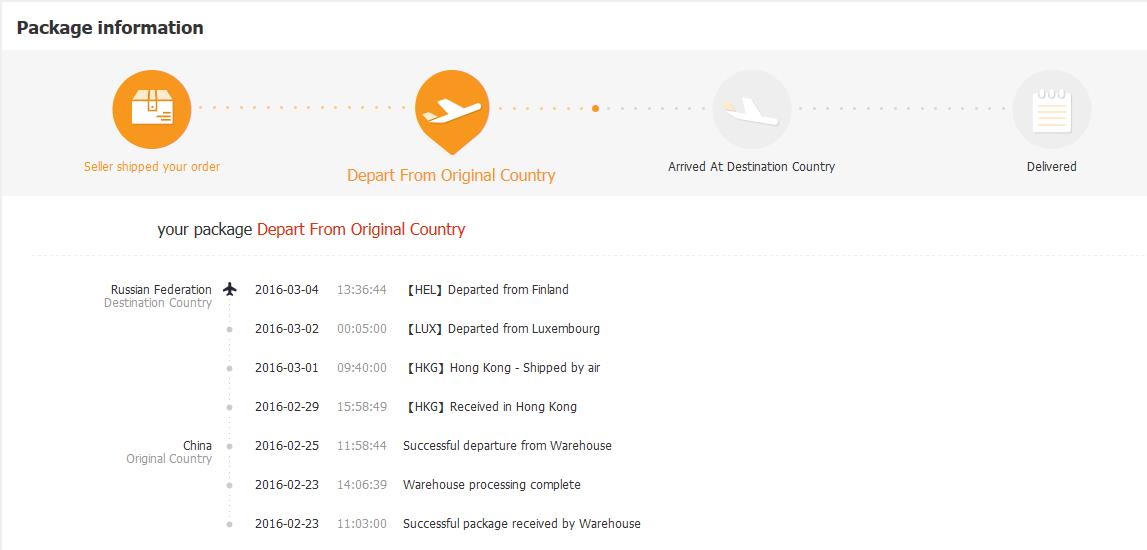Select the 'Departed from Luxembourg' tracking entry
Image resolution: width=1147 pixels, height=550 pixels.
tap(523, 329)
